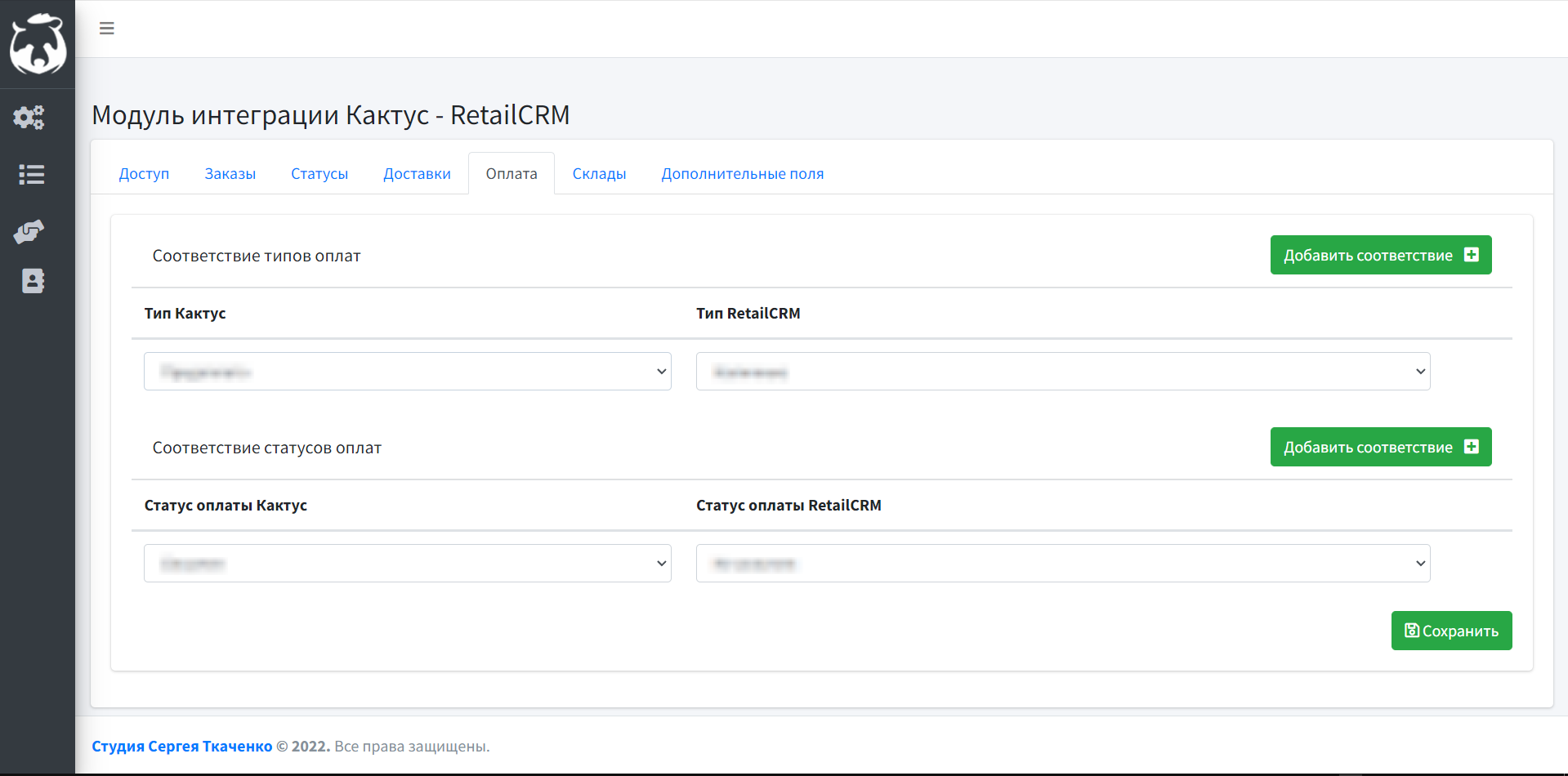Click the Все права защищены footer text
The width and height of the screenshot is (1568, 776).
point(412,747)
